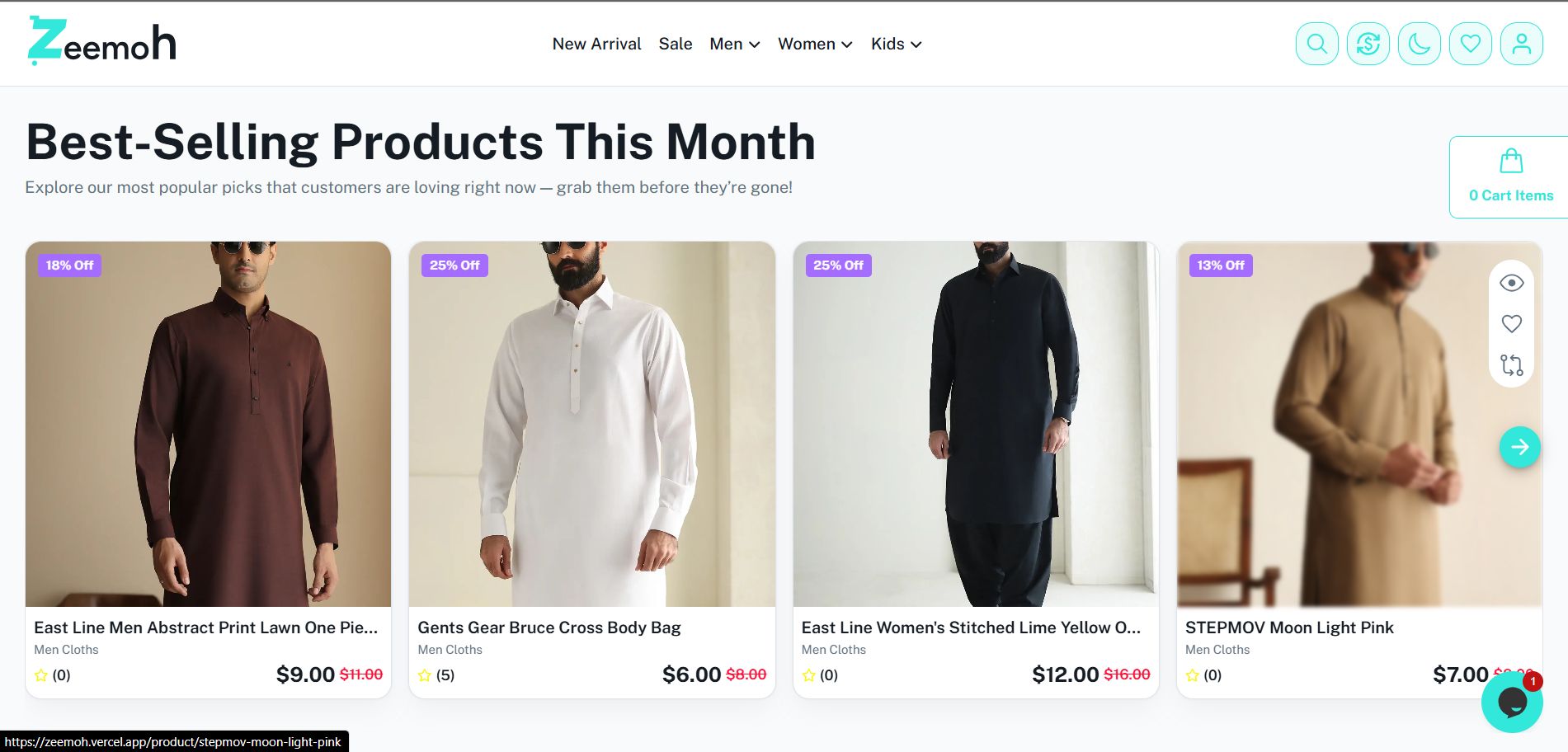Open Gents Gear Bruce Cross Body Bag link
The image size is (1568, 752).
[549, 627]
